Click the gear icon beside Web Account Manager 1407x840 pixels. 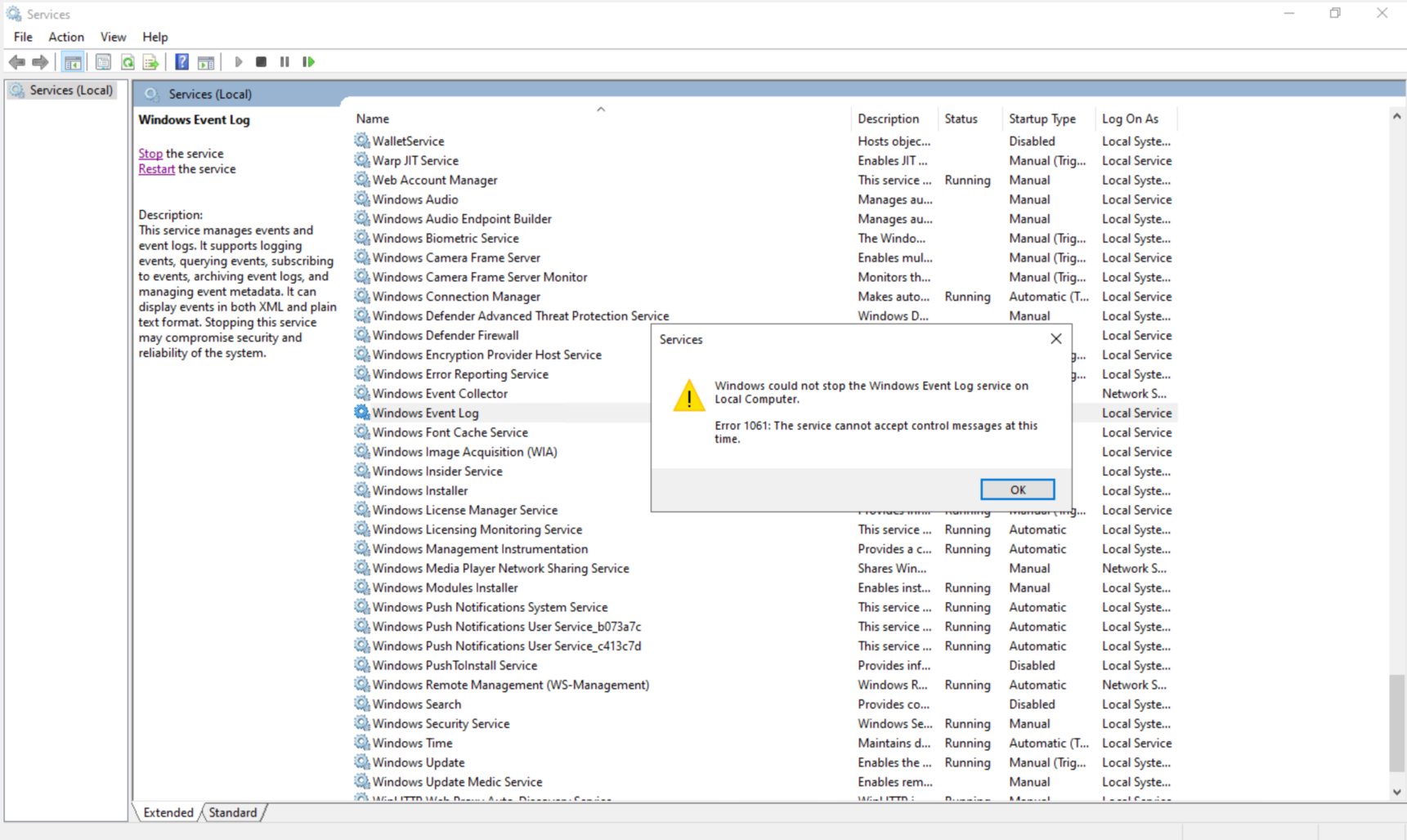point(361,180)
